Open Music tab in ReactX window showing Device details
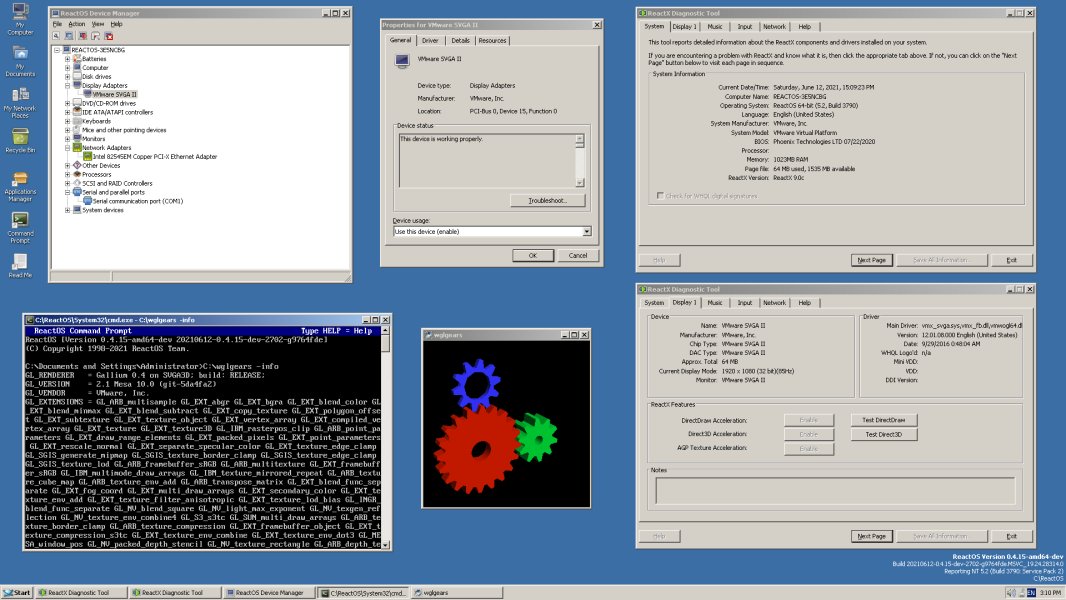This screenshot has width=1066, height=600. [715, 303]
